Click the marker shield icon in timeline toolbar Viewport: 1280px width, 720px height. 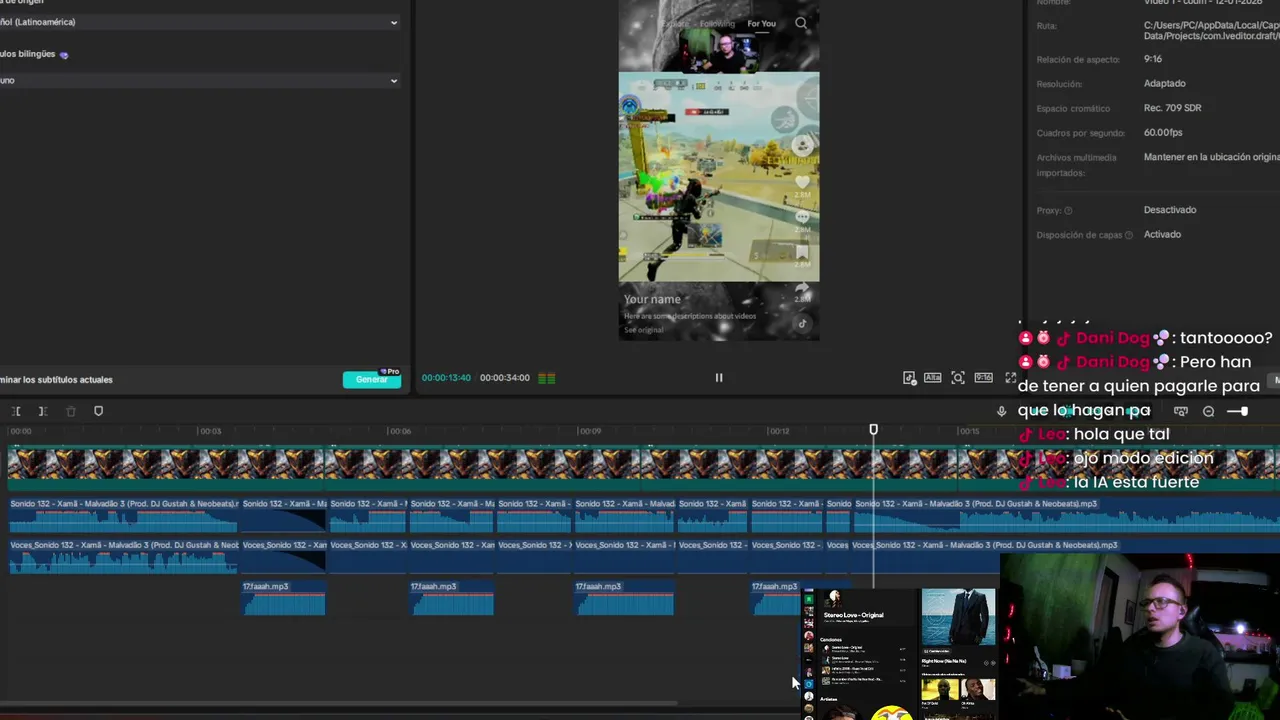tap(98, 411)
